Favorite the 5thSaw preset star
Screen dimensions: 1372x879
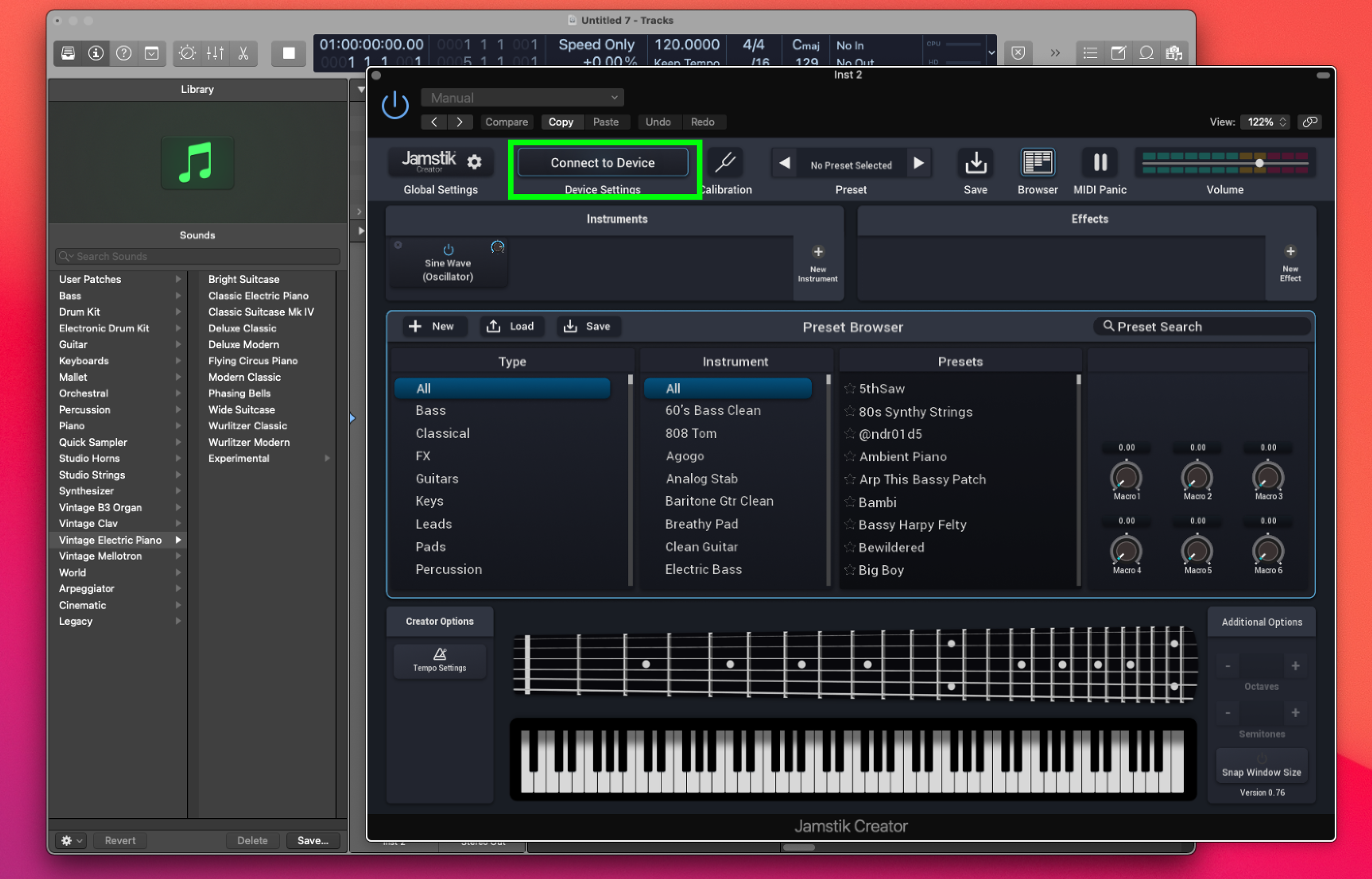point(849,389)
